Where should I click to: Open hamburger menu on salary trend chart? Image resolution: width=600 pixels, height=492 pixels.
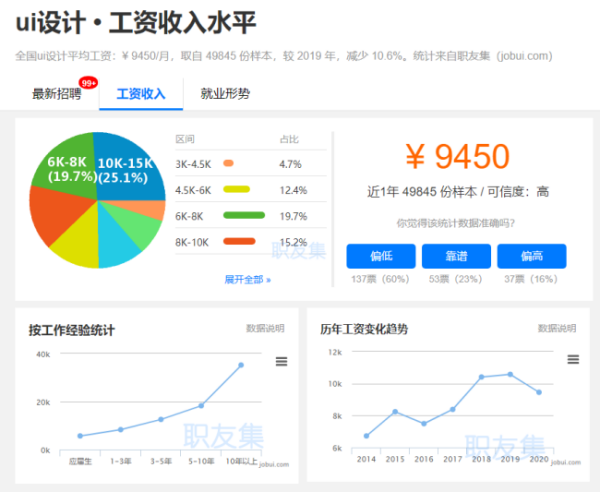[x=573, y=360]
